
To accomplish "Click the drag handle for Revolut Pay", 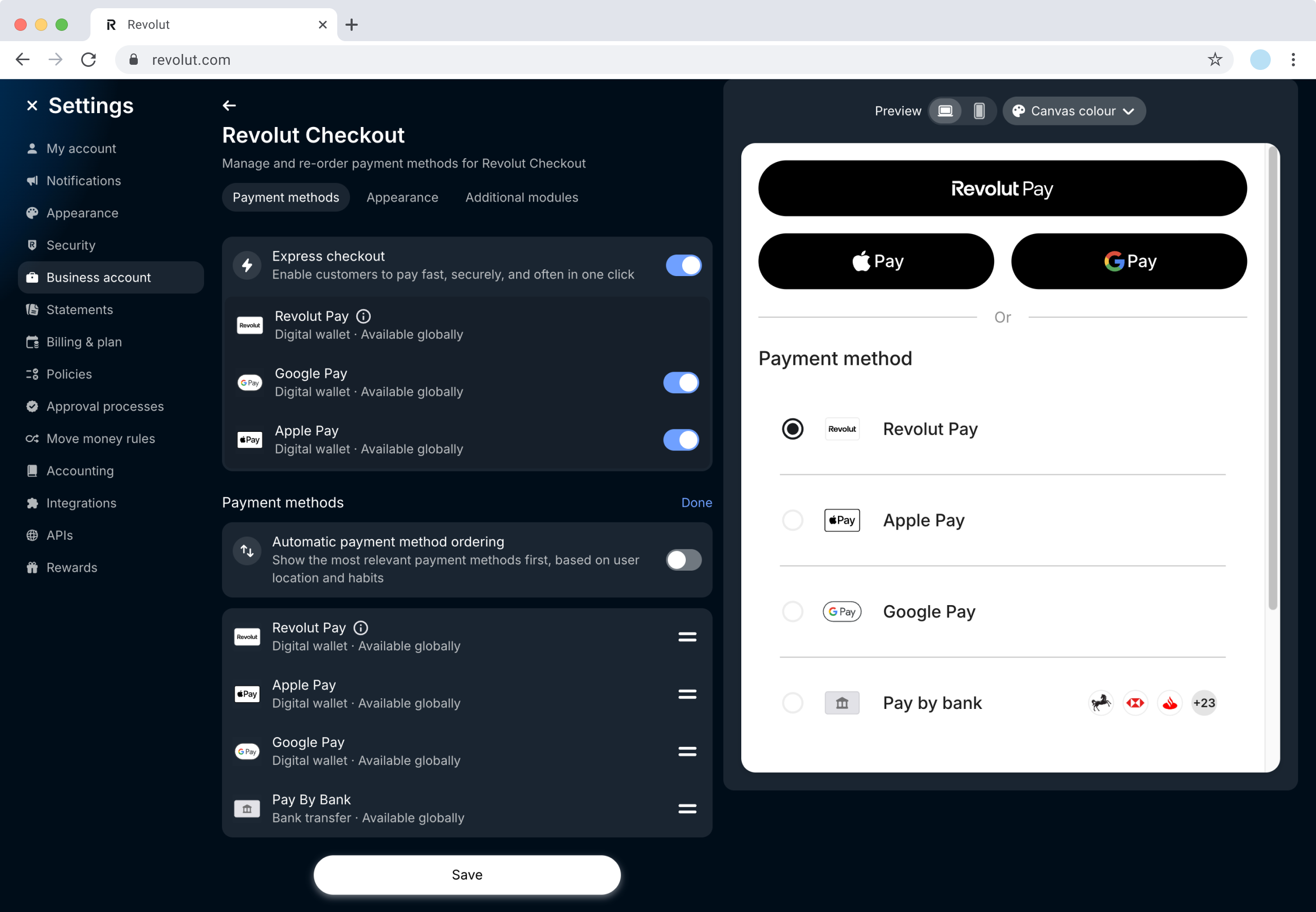I will pyautogui.click(x=687, y=636).
